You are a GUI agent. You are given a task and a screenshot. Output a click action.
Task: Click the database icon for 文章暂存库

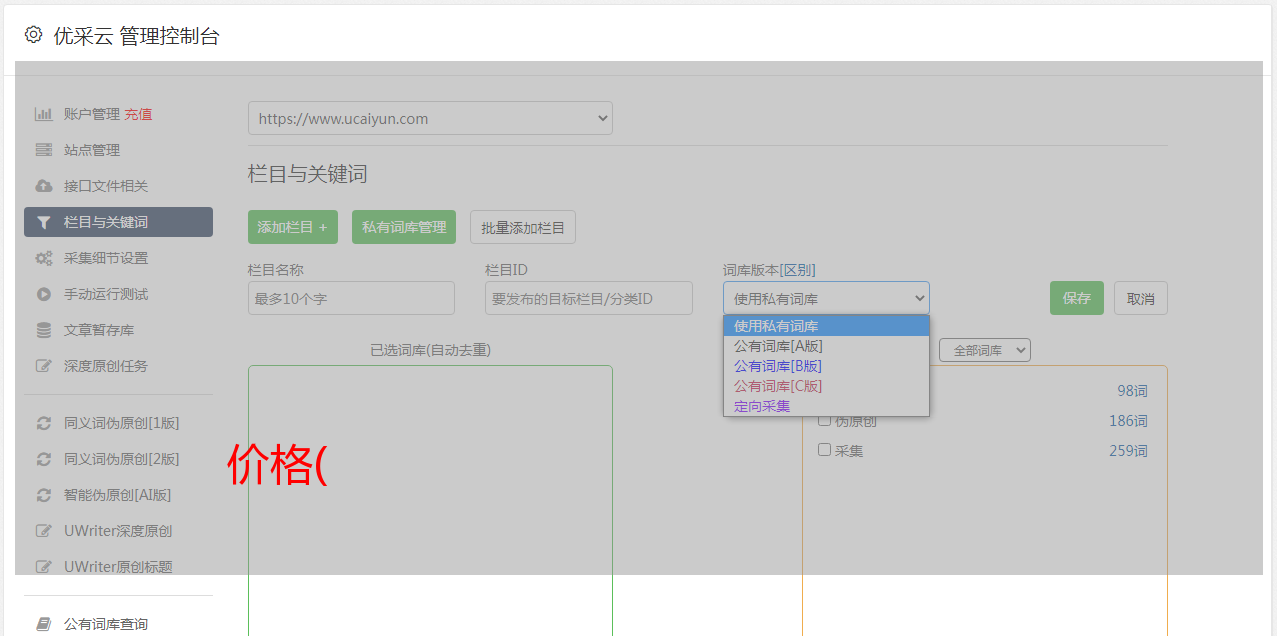(44, 330)
